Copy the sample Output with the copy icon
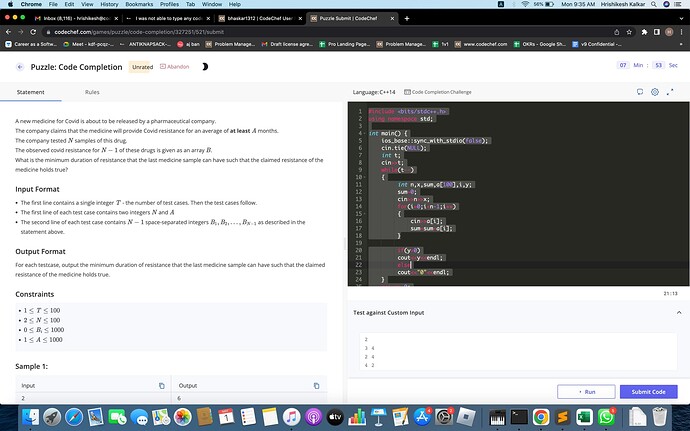 click(316, 386)
